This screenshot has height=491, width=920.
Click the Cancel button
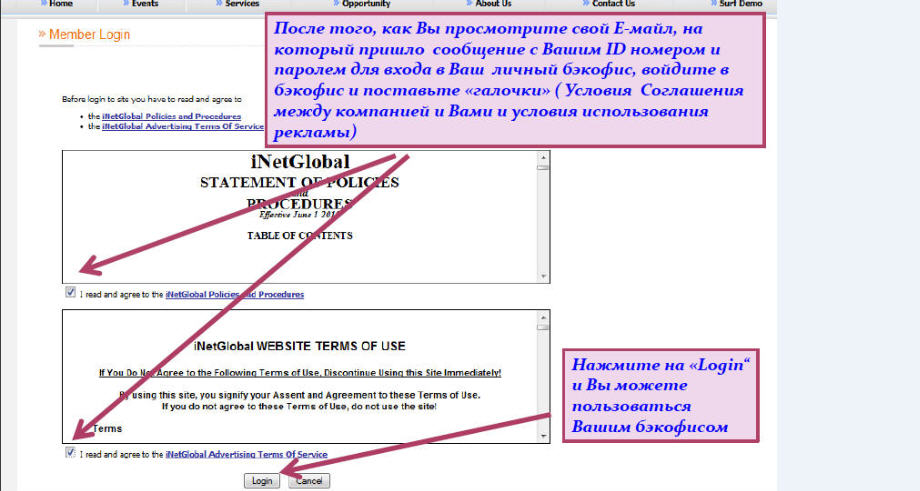309,481
